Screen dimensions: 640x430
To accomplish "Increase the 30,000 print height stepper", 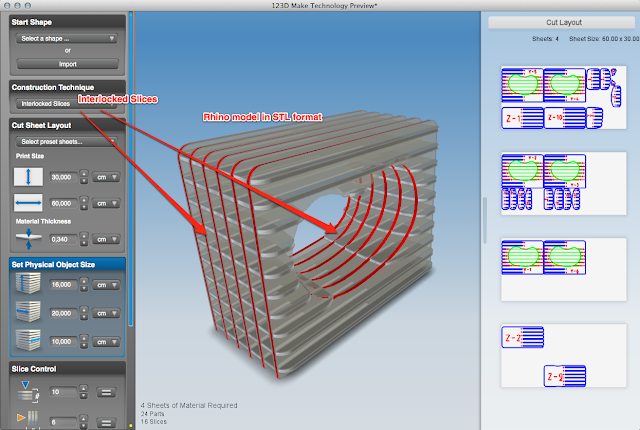I will pos(84,174).
